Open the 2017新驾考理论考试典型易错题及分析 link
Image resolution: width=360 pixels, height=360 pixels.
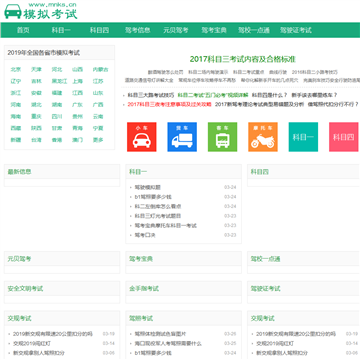coord(259,104)
